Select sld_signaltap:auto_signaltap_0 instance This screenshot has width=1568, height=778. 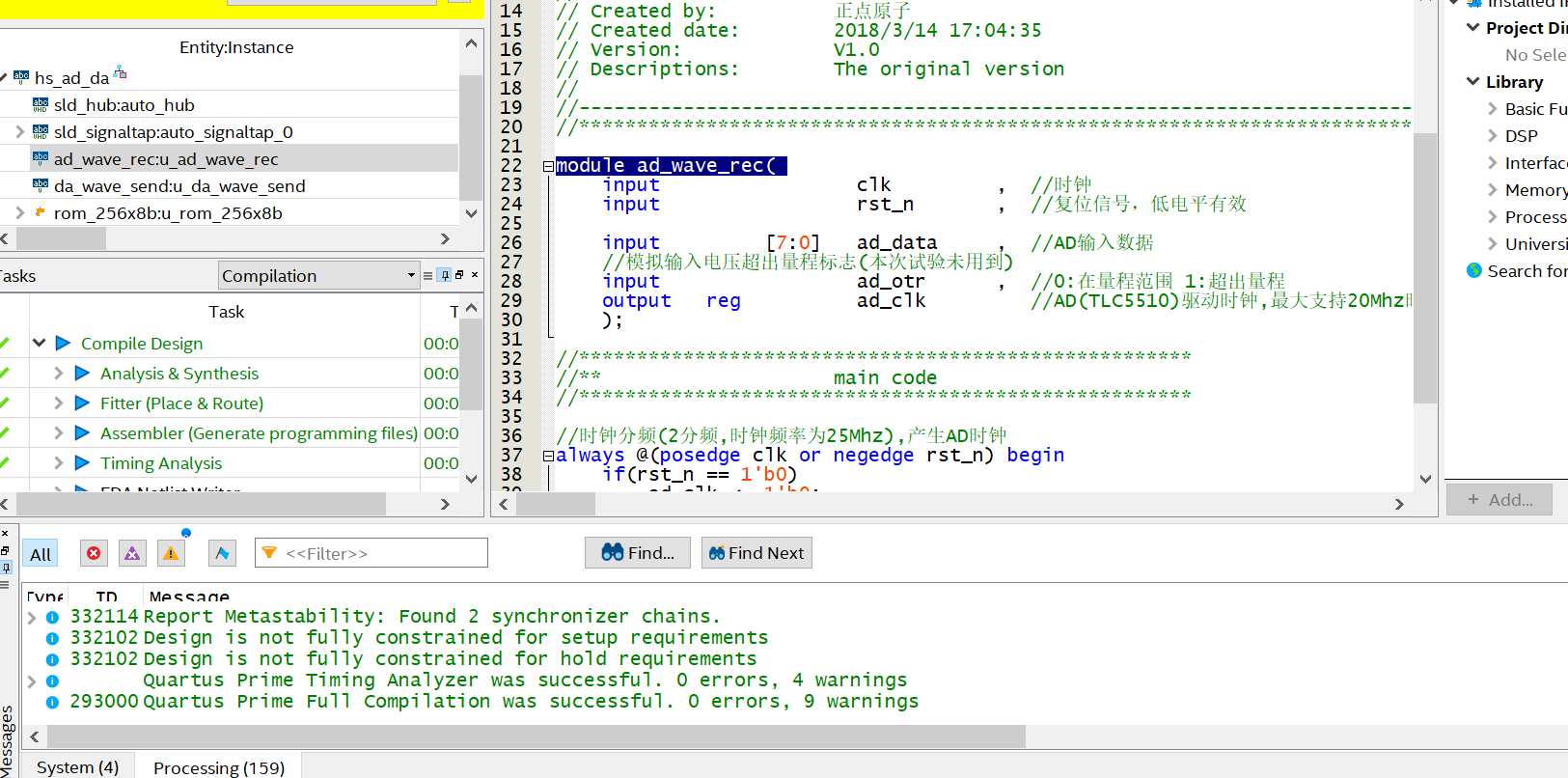point(174,131)
